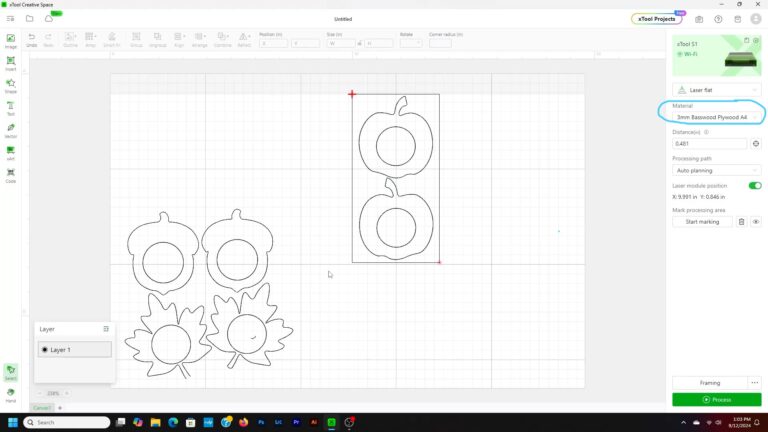Switch to the Canvas1 tab
This screenshot has width=768, height=432.
point(42,408)
